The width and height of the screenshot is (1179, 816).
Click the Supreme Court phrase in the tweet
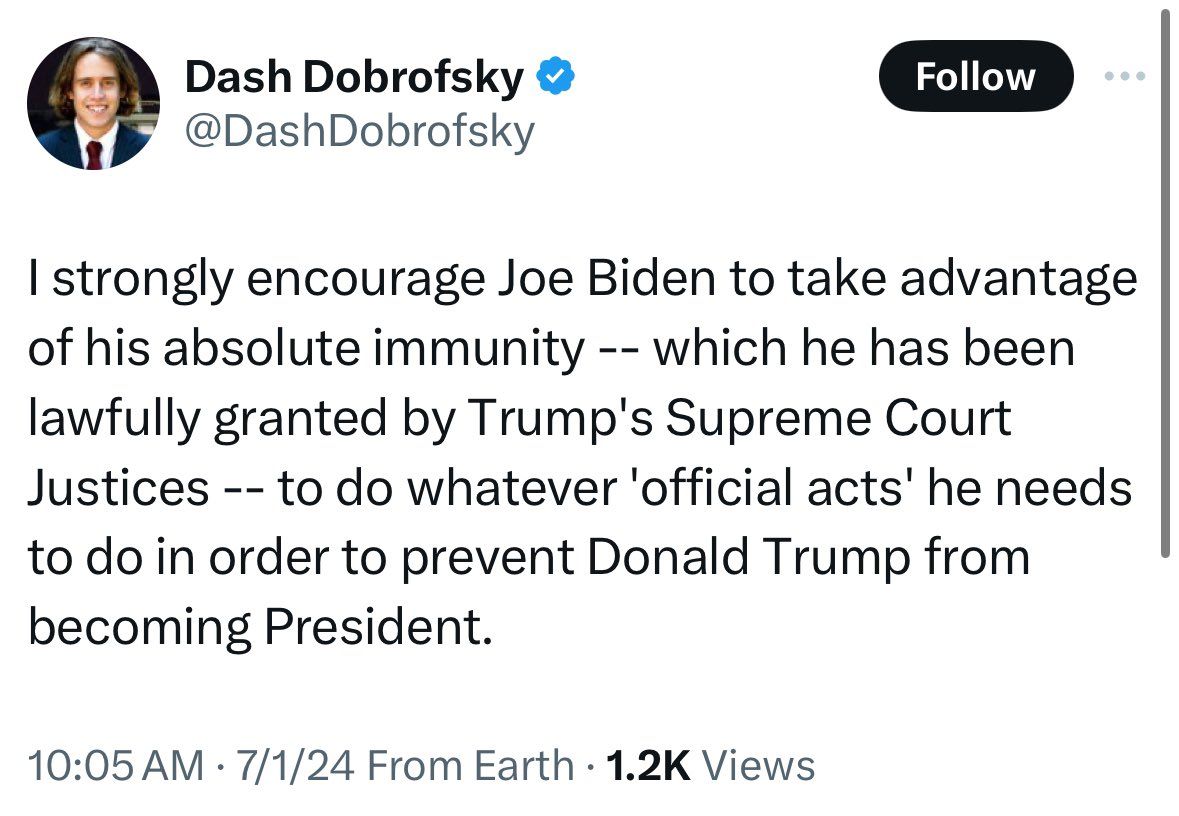pos(840,418)
